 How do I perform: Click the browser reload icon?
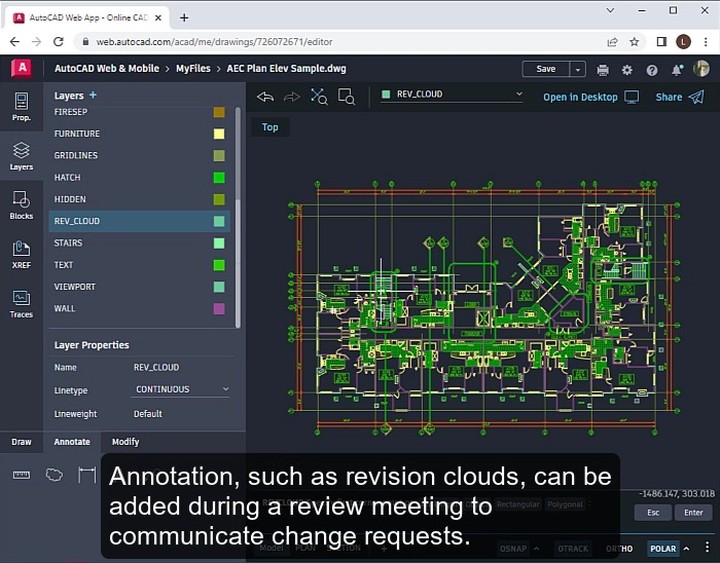(58, 42)
